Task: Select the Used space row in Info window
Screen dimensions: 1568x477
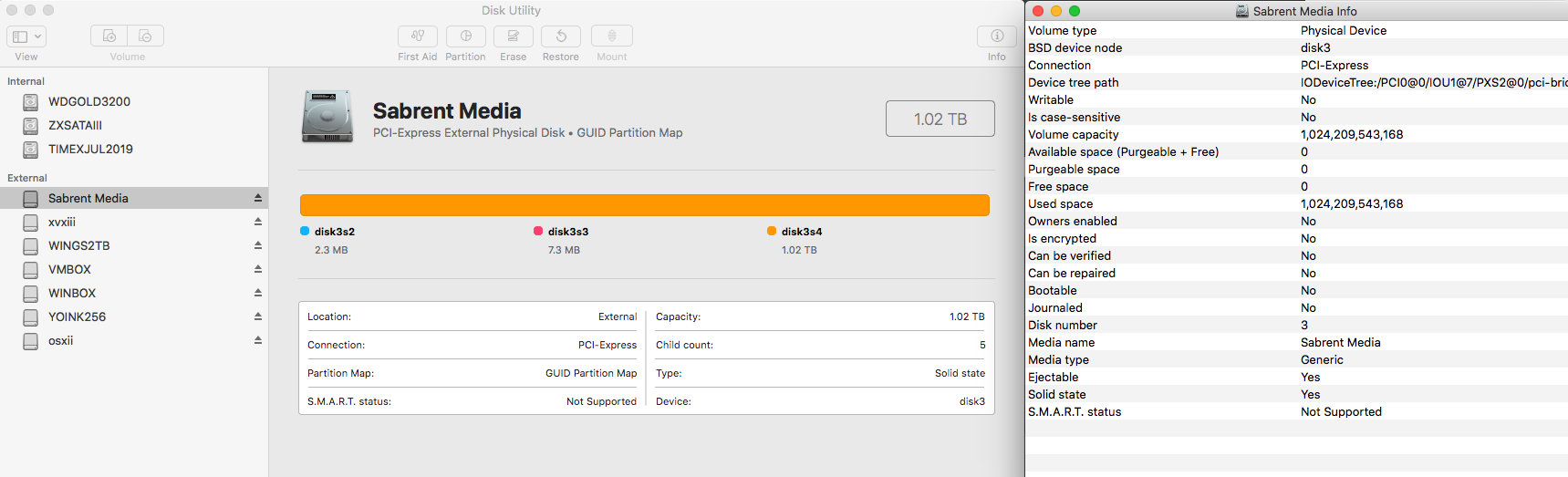Action: click(x=1296, y=203)
